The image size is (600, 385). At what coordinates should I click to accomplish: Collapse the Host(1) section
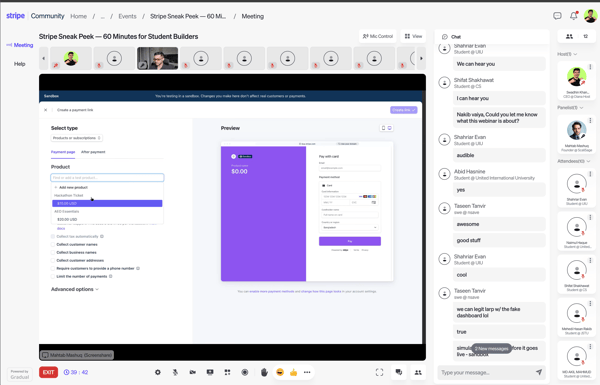(567, 54)
